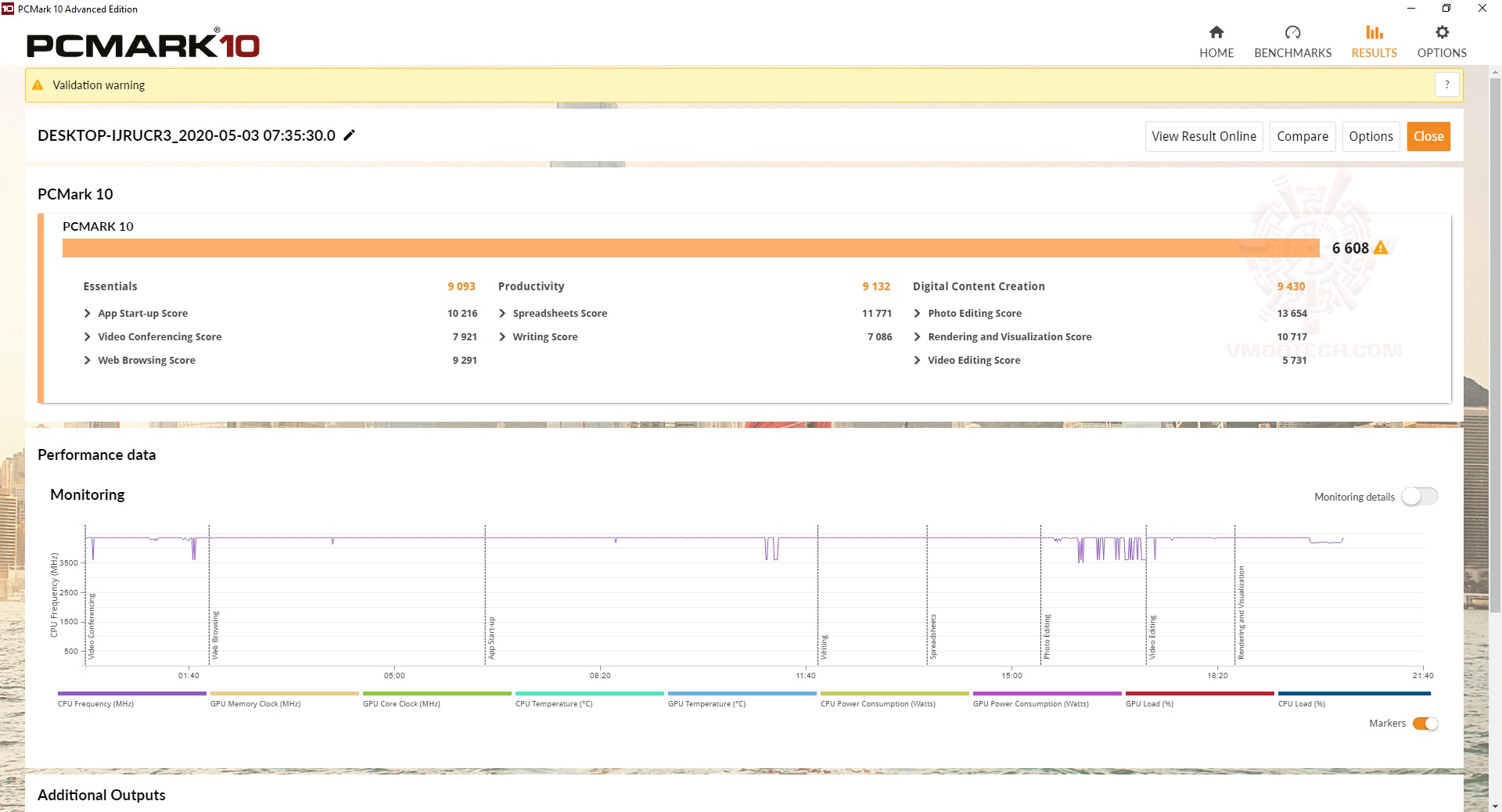Click the Validation warning banner text
The width and height of the screenshot is (1502, 812).
point(99,85)
